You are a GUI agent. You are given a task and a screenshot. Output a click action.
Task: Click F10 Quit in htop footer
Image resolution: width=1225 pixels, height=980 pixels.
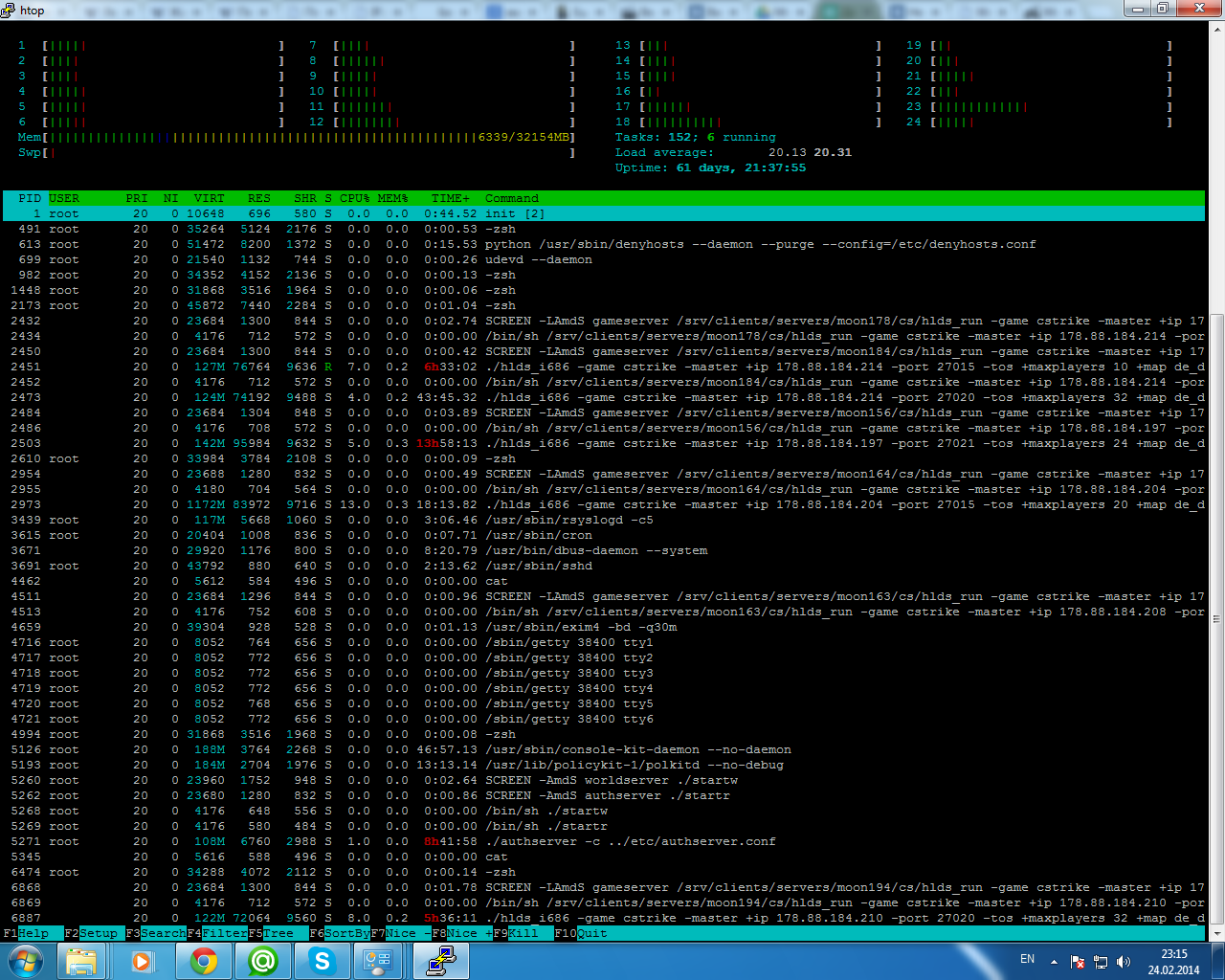pos(581,933)
